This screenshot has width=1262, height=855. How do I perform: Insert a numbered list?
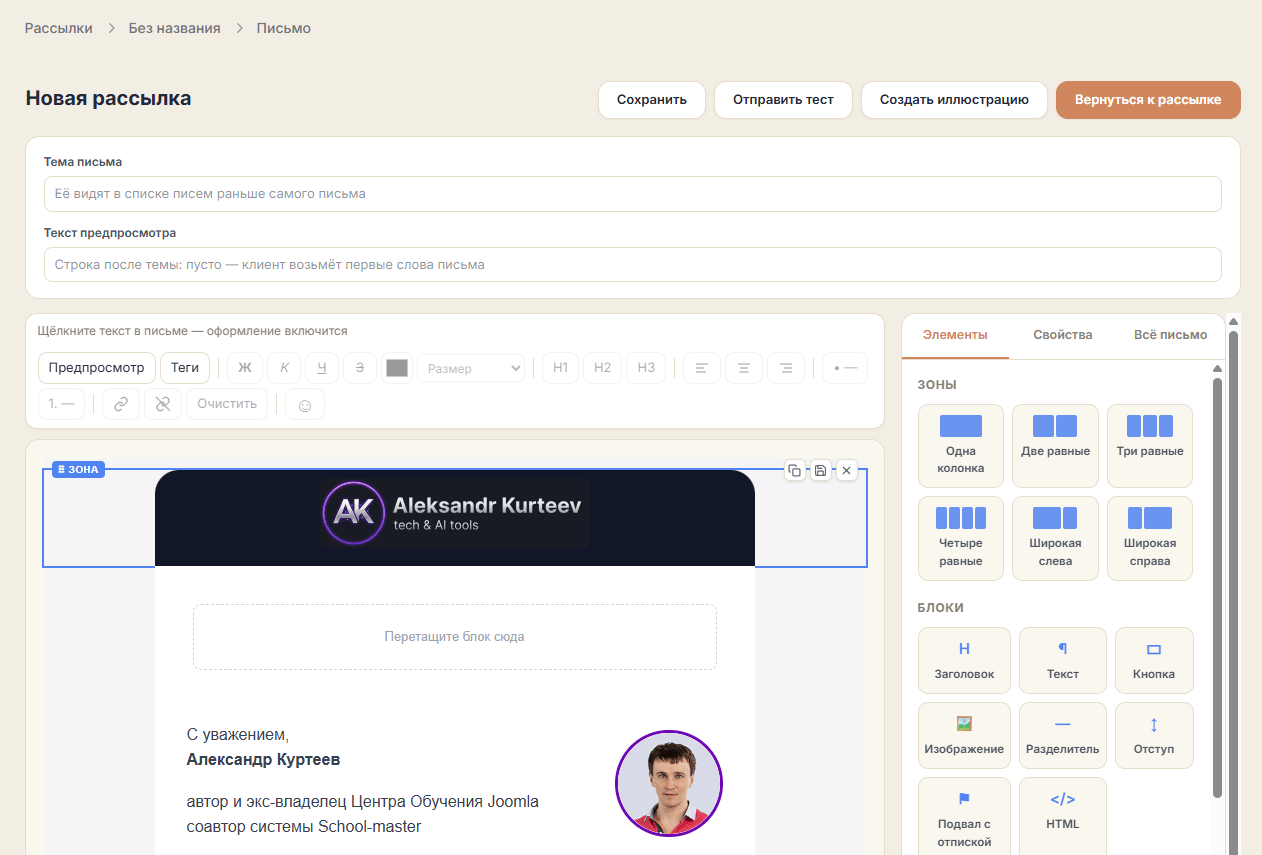pos(61,404)
